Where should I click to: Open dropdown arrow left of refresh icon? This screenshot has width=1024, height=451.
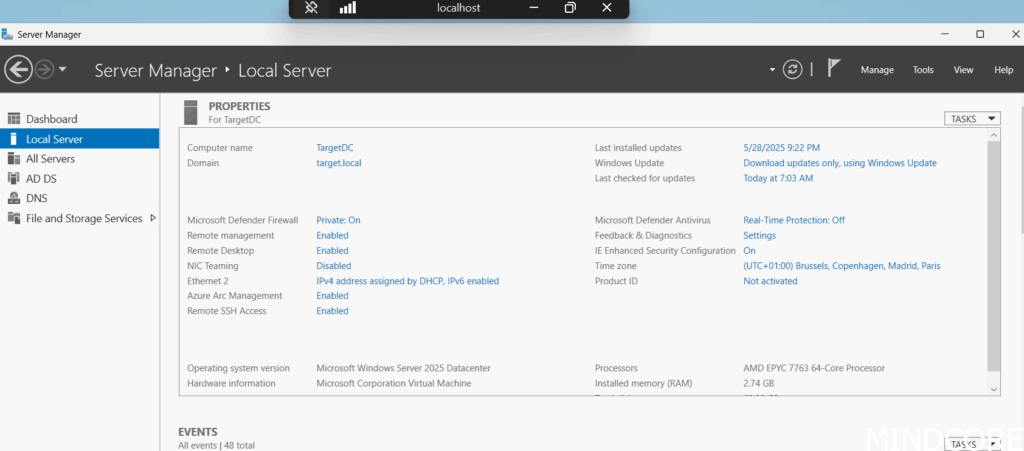point(773,70)
